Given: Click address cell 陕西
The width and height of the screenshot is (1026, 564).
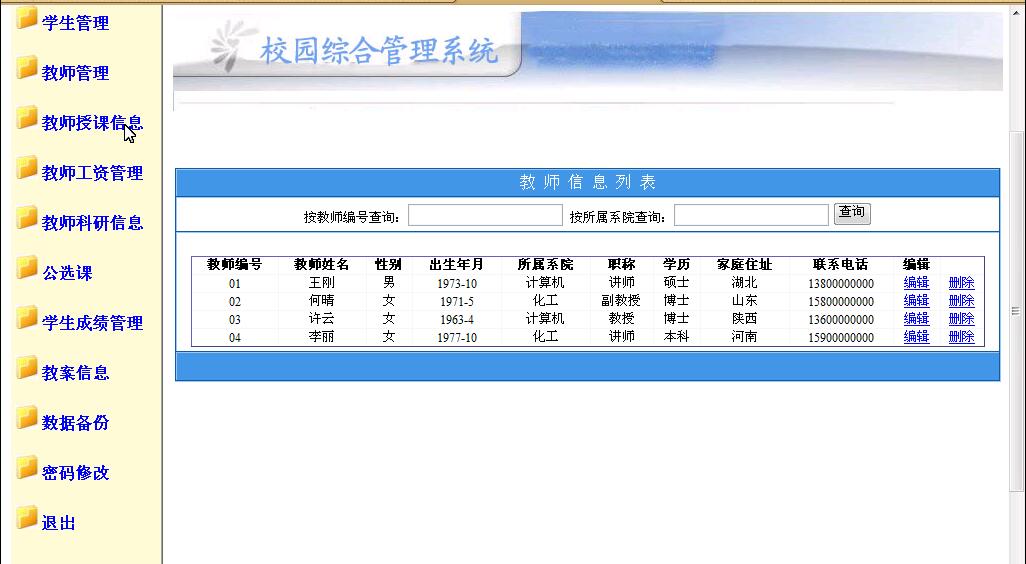Looking at the screenshot, I should [x=745, y=319].
